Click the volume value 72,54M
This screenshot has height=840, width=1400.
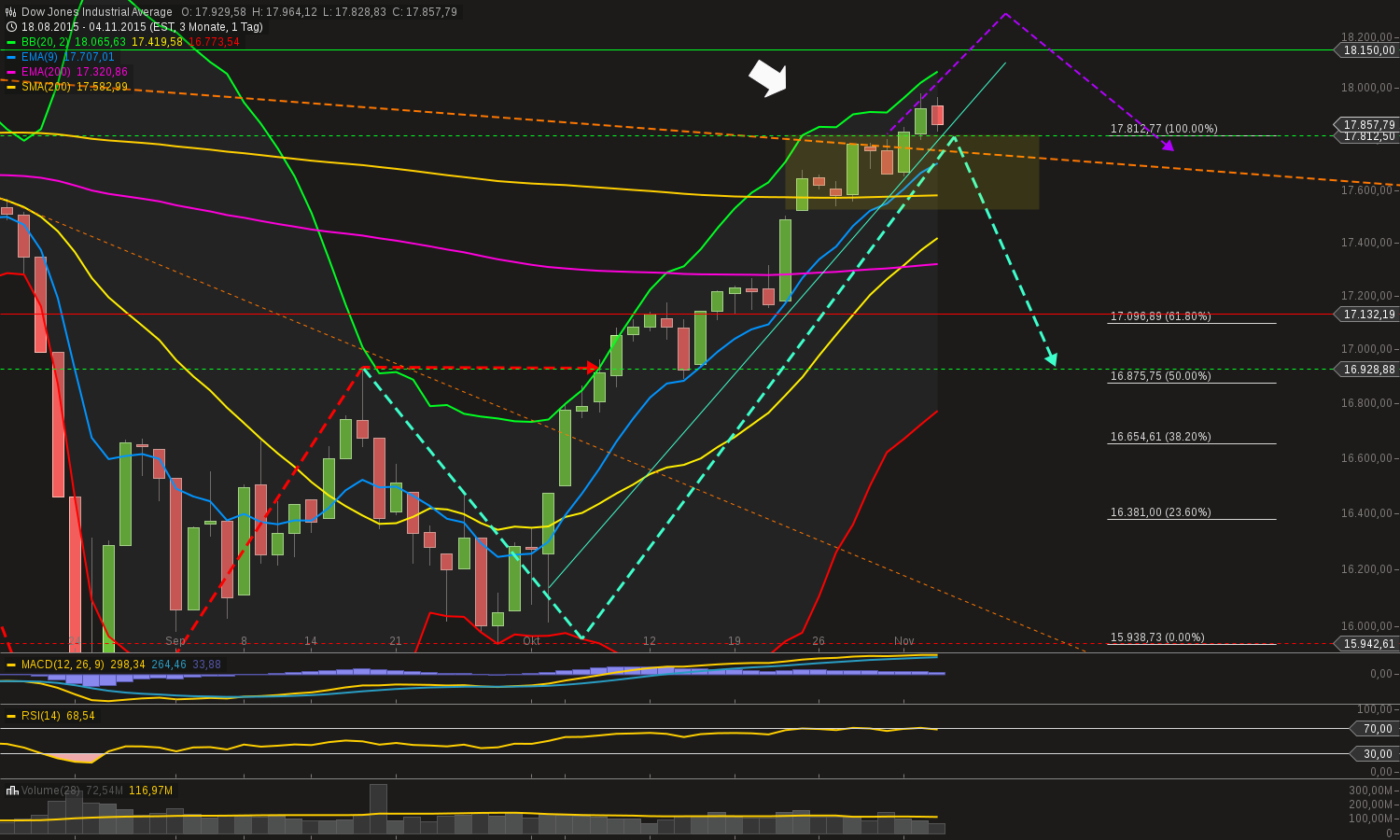point(104,791)
